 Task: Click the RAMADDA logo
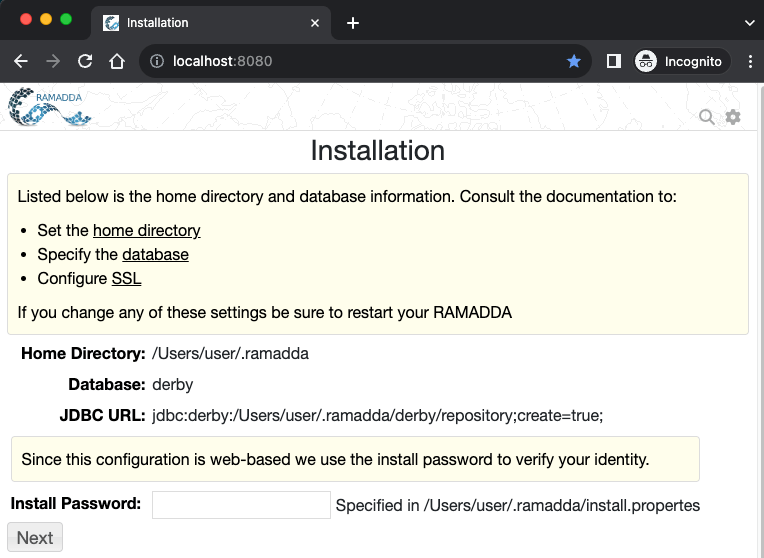coord(50,107)
